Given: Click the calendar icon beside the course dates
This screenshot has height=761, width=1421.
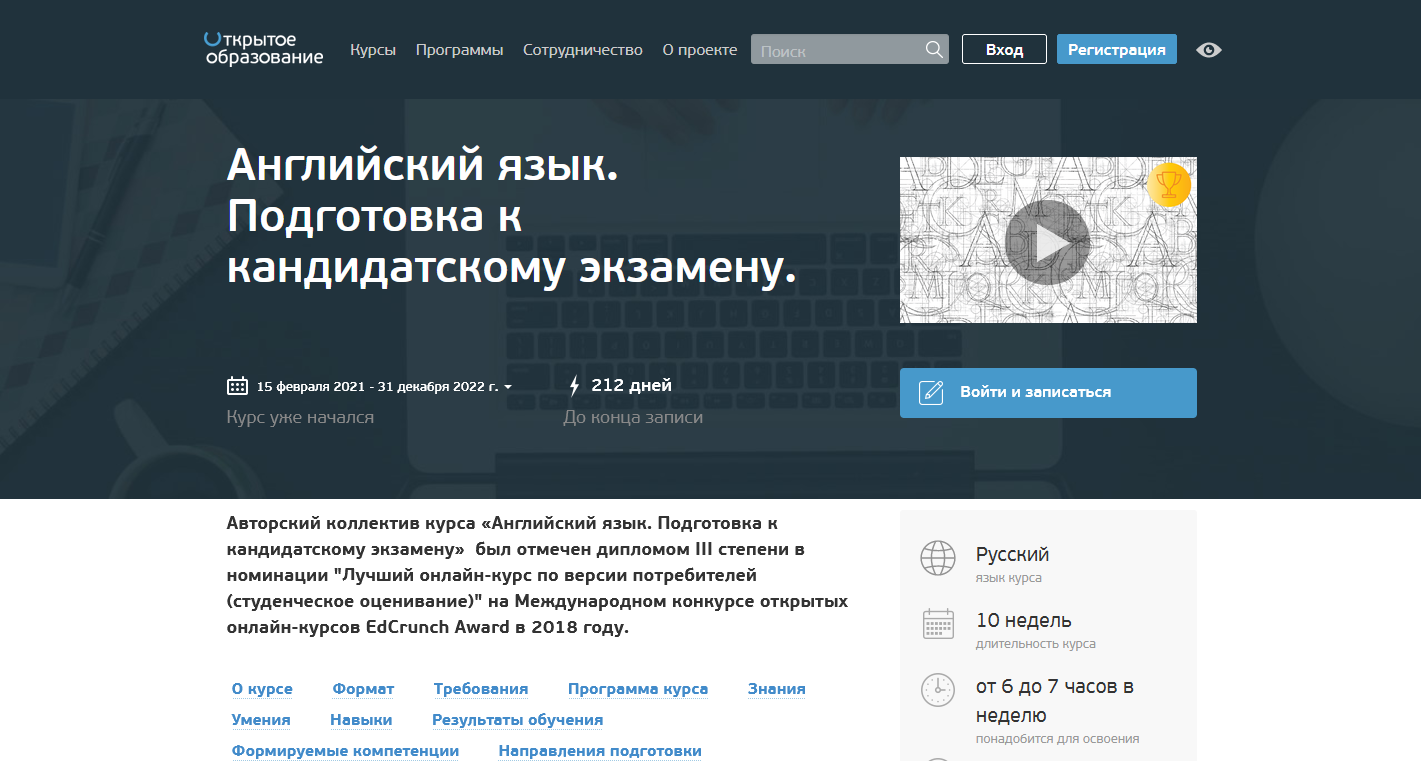Looking at the screenshot, I should 237,384.
